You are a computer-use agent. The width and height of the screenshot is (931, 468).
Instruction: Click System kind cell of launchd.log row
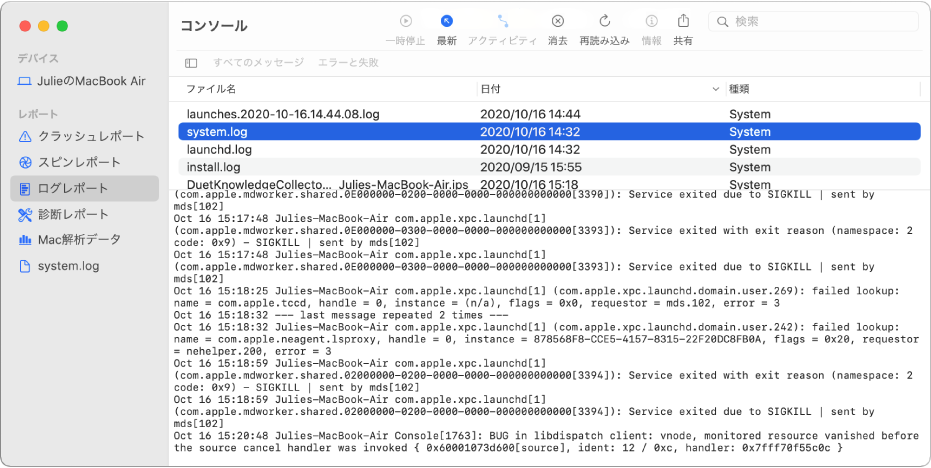pyautogui.click(x=749, y=149)
